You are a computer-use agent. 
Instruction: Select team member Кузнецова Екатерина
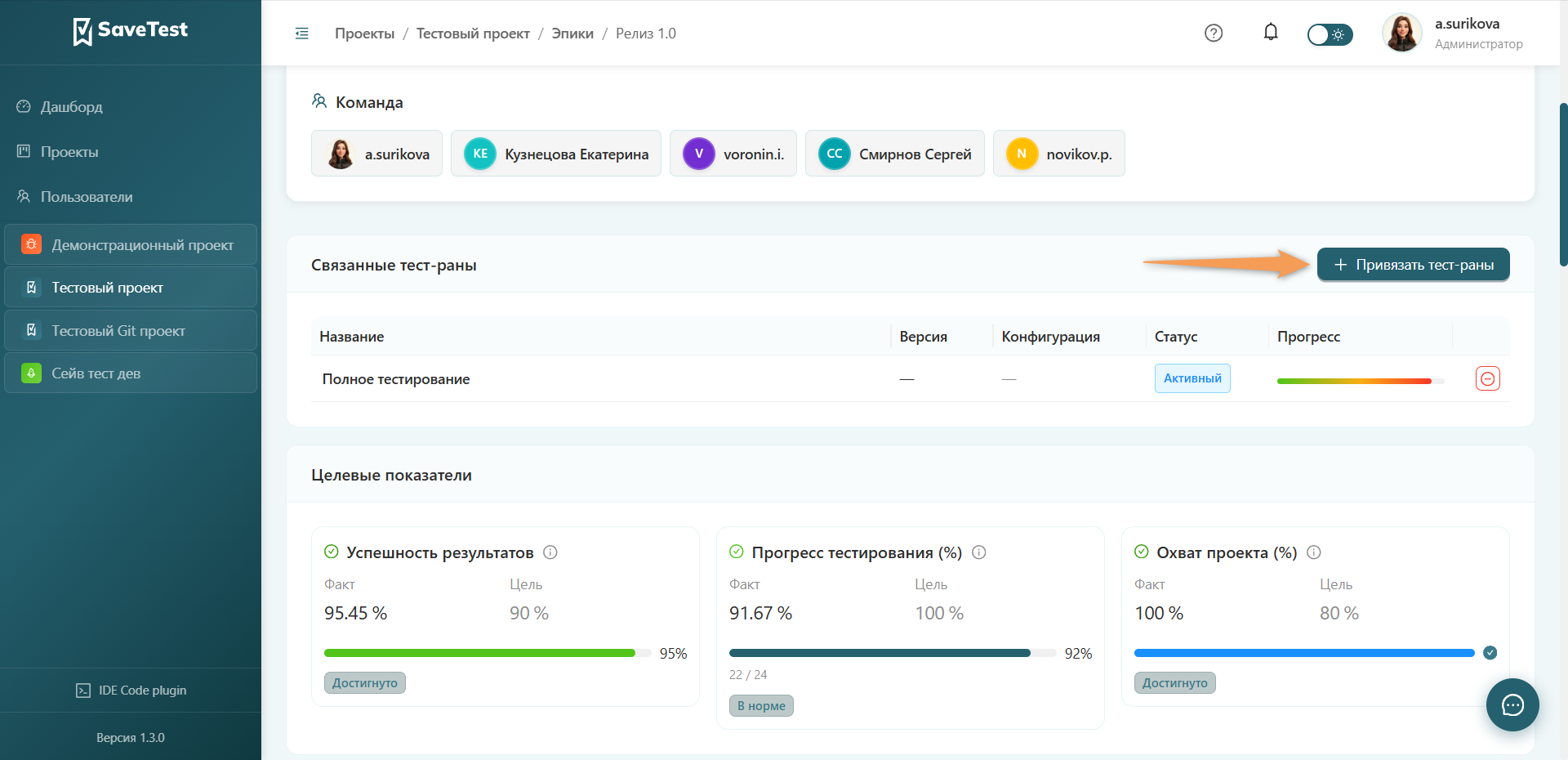556,154
